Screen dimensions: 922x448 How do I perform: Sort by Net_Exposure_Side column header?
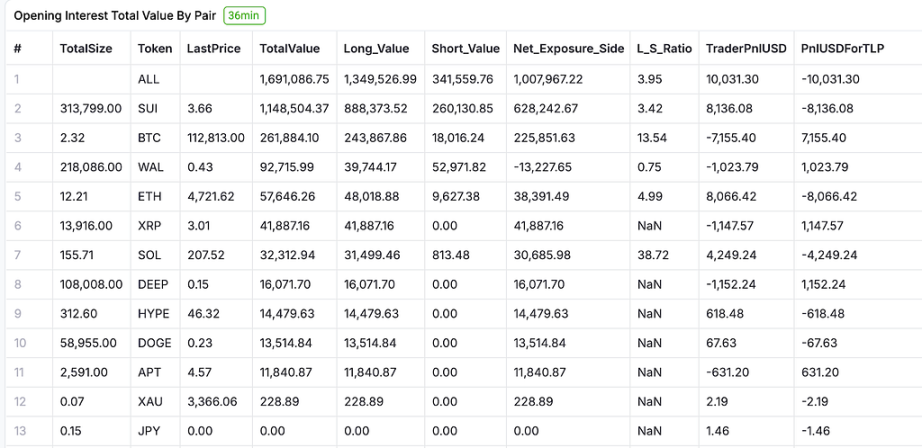(568, 48)
